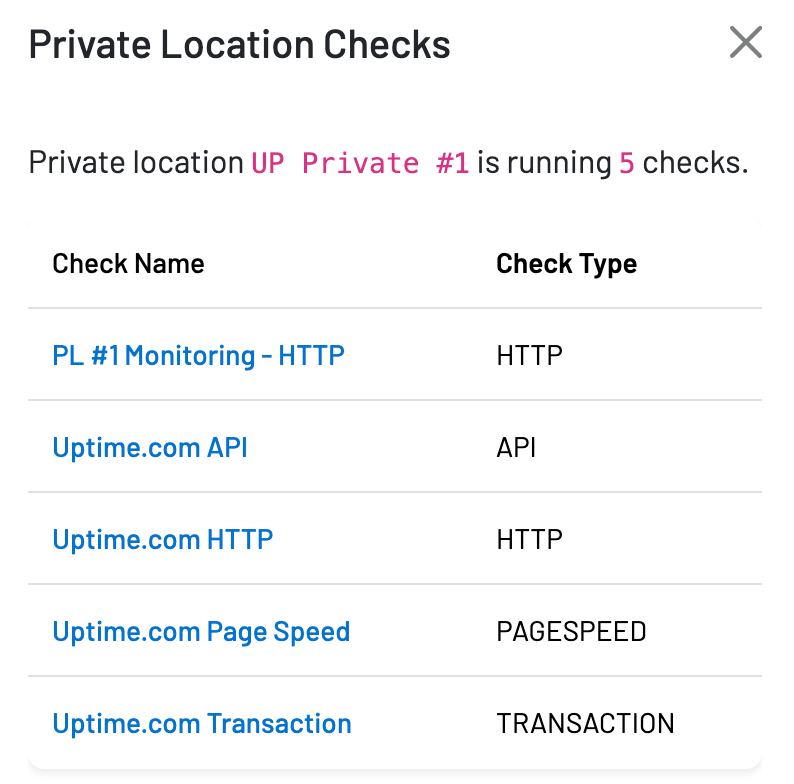Screen dimensions: 794x784
Task: Click the Check Type column header
Action: click(x=566, y=264)
